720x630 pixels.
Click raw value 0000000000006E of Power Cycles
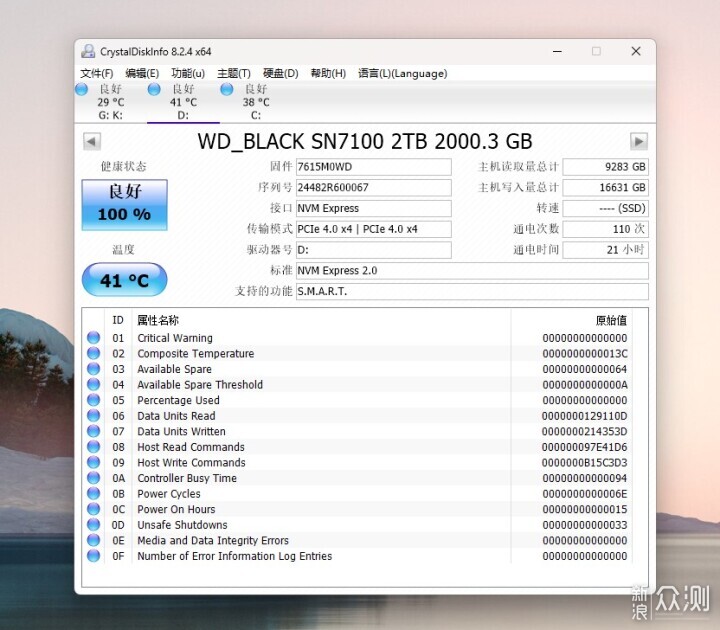coord(585,494)
